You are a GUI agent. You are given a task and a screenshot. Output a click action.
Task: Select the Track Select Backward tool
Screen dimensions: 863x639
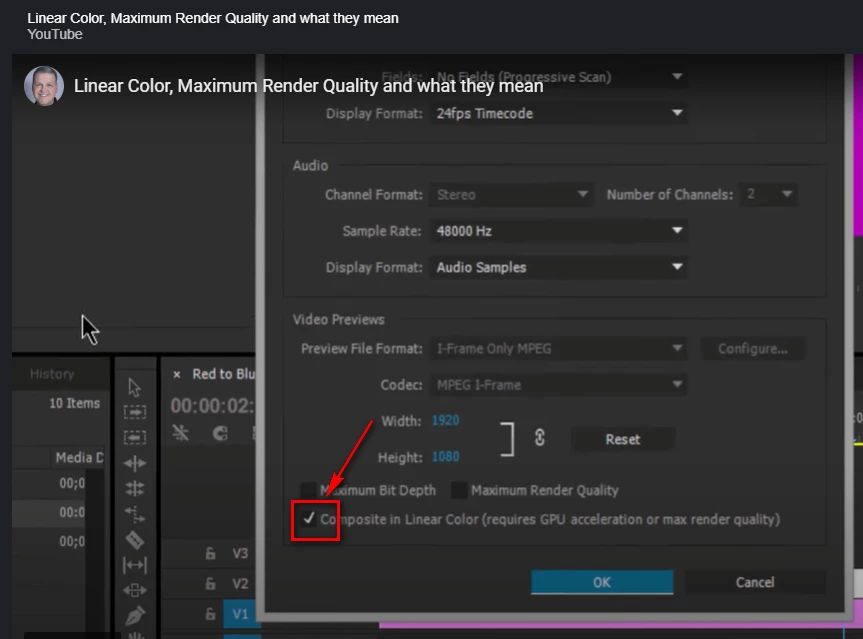(135, 438)
